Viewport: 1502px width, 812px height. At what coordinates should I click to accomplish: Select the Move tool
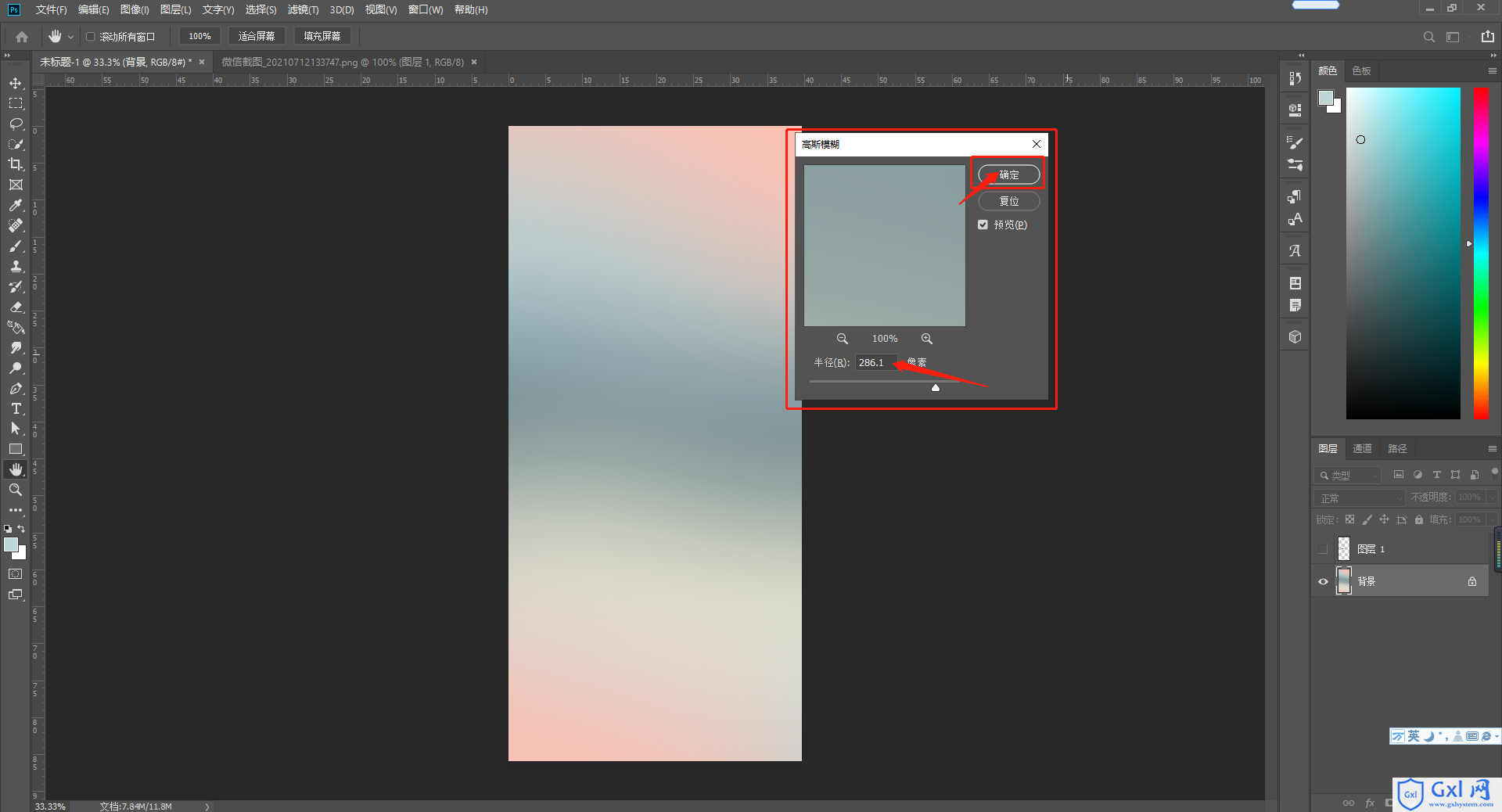point(16,83)
